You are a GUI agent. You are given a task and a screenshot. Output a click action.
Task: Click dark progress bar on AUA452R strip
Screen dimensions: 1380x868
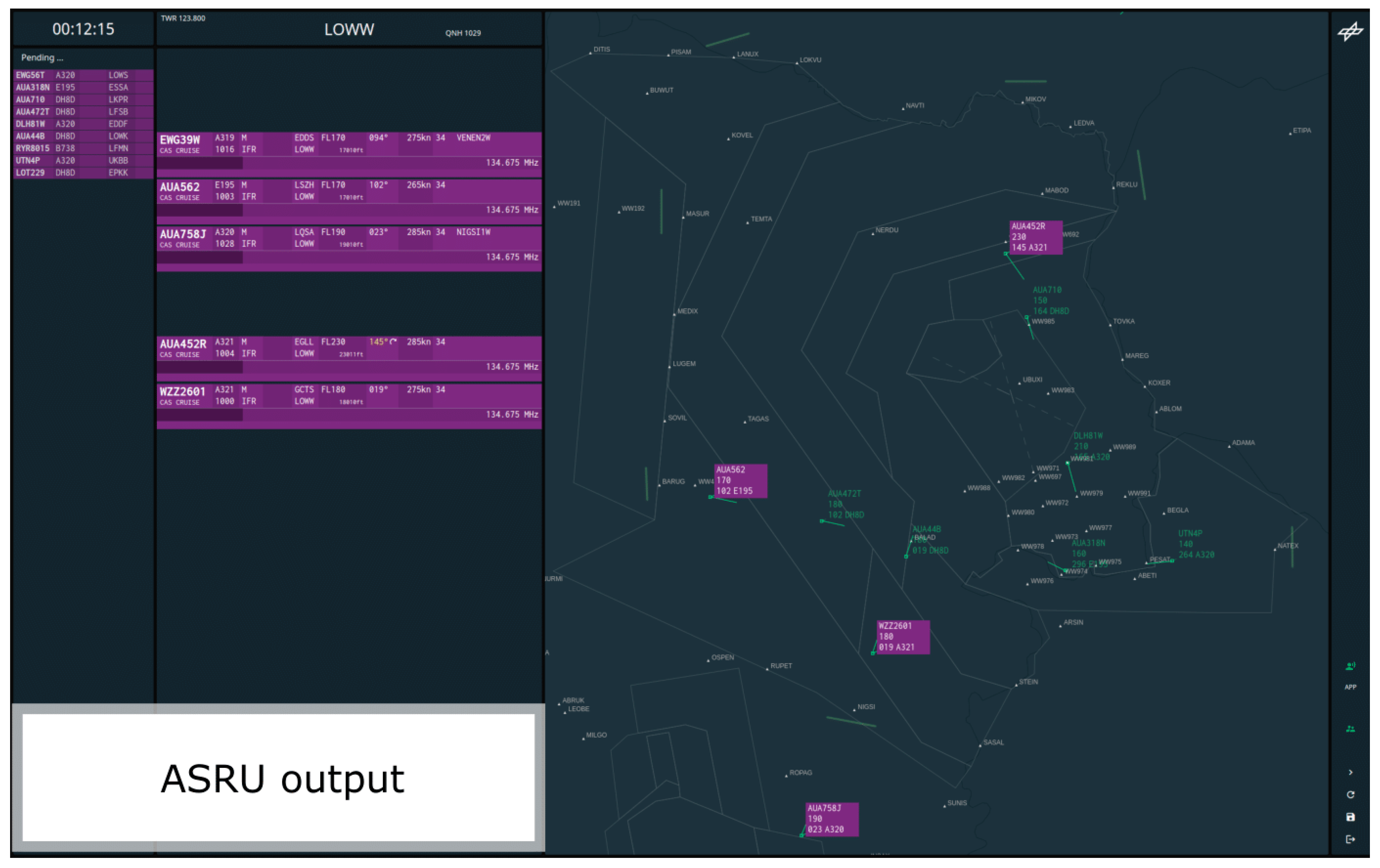[199, 367]
